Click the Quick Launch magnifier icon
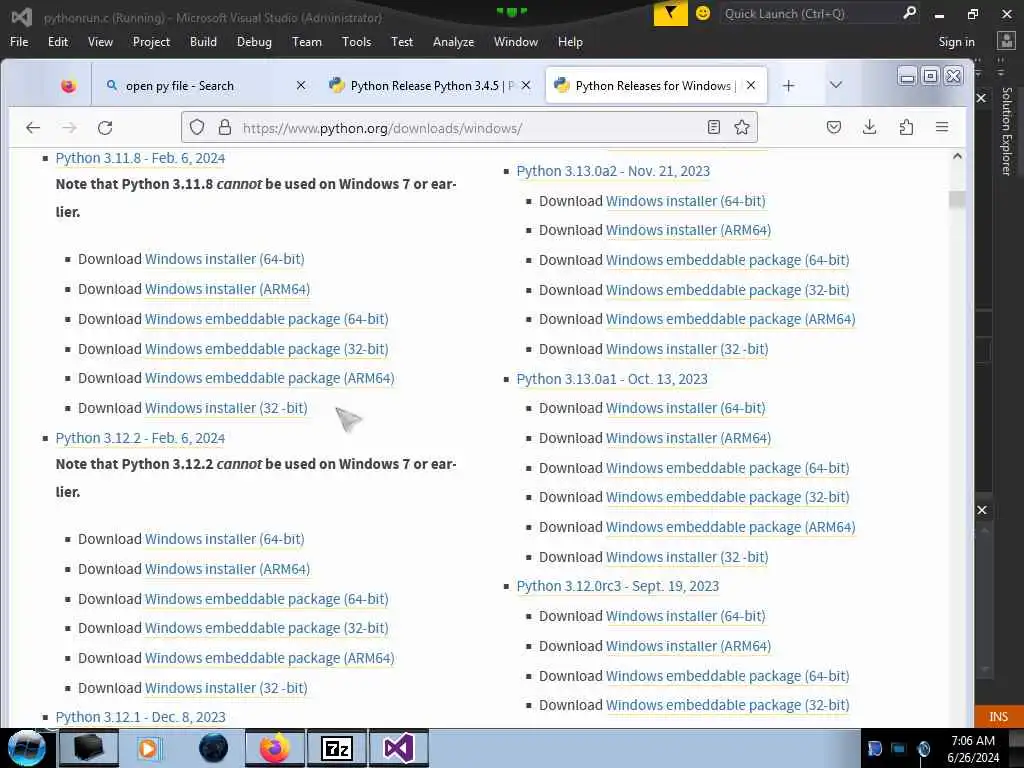Viewport: 1024px width, 768px height. (x=910, y=13)
